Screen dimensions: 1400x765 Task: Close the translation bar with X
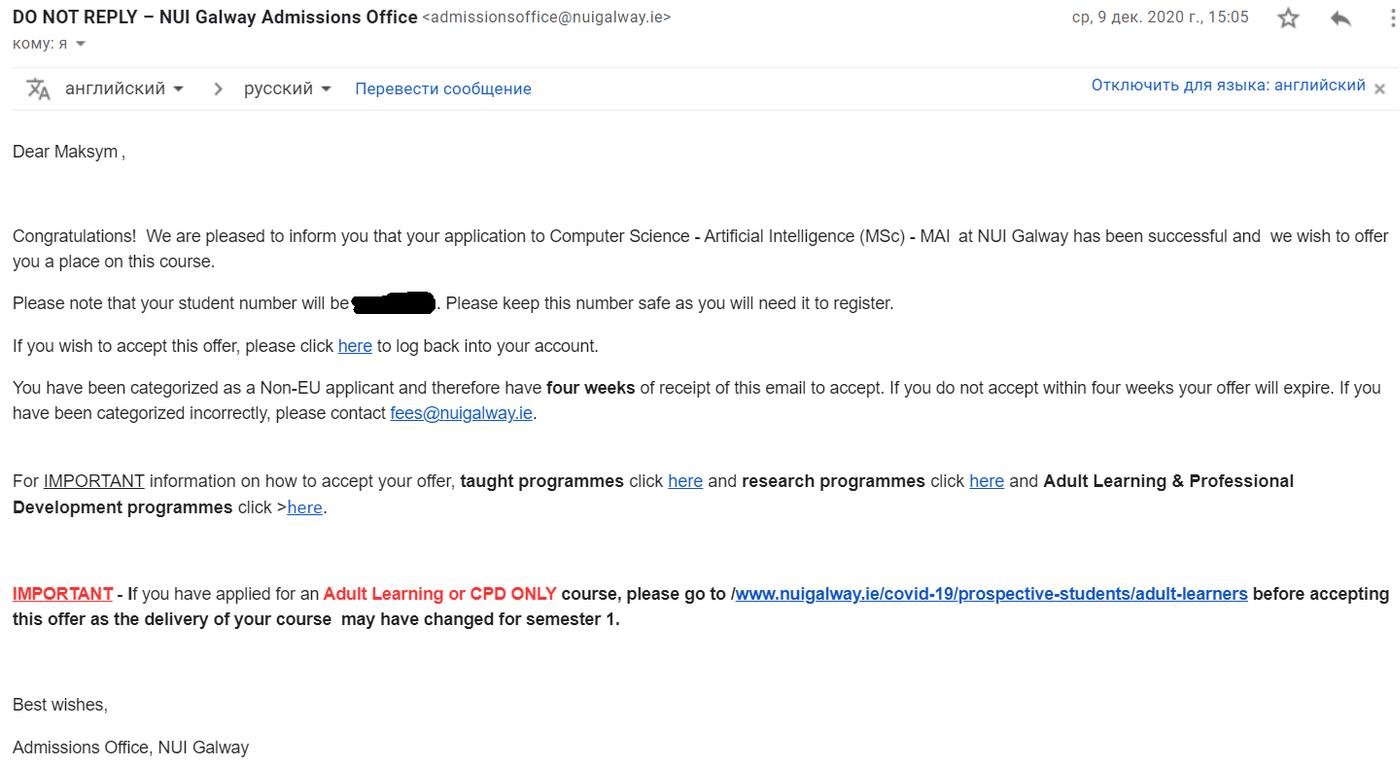pos(1380,89)
